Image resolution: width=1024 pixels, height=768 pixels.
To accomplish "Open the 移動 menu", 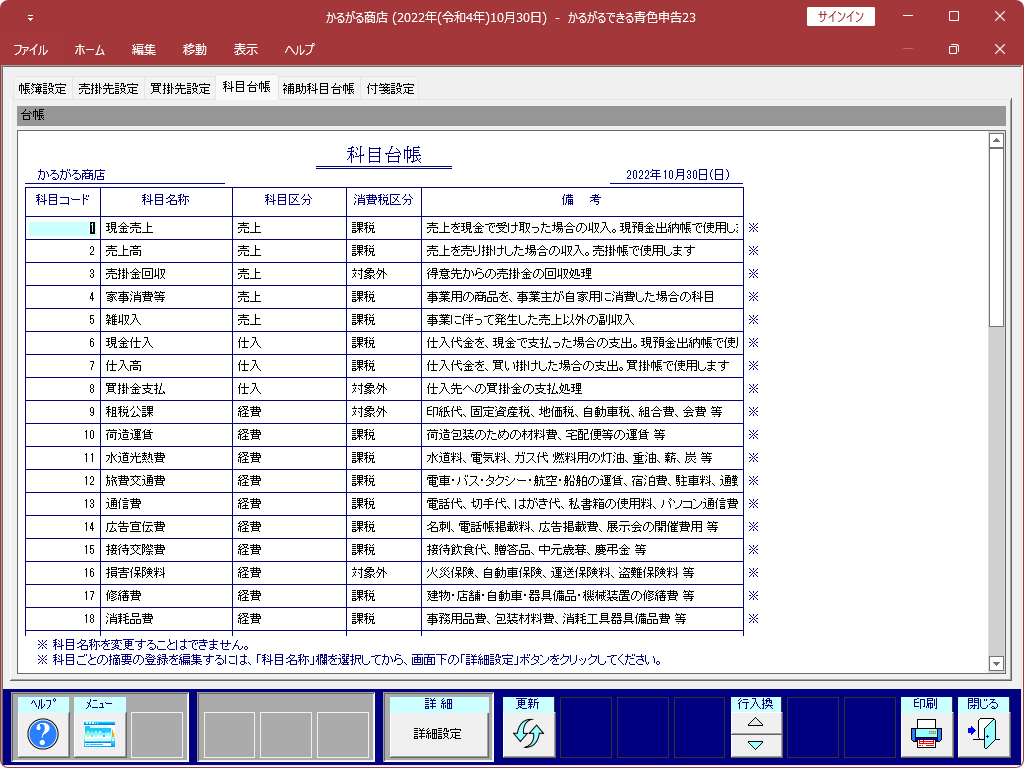I will (x=195, y=50).
